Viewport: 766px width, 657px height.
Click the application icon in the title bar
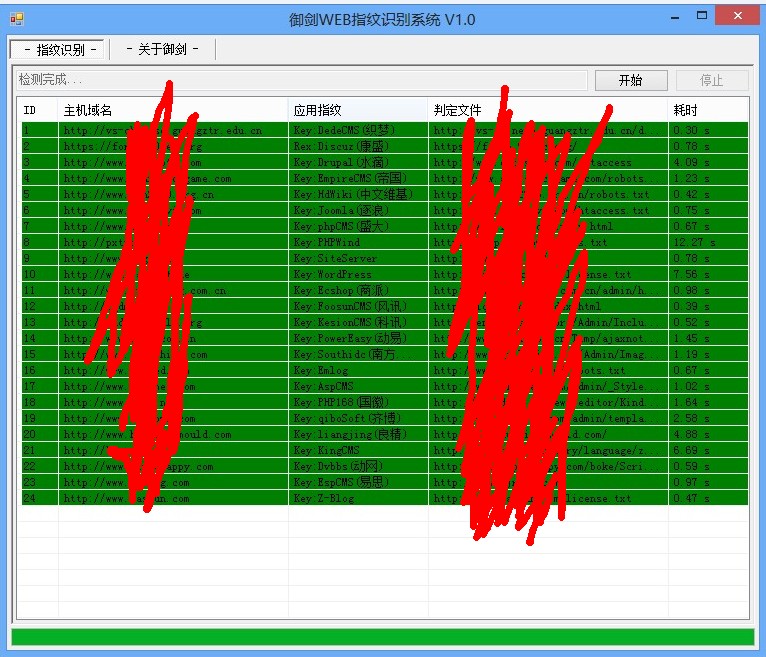(x=17, y=19)
